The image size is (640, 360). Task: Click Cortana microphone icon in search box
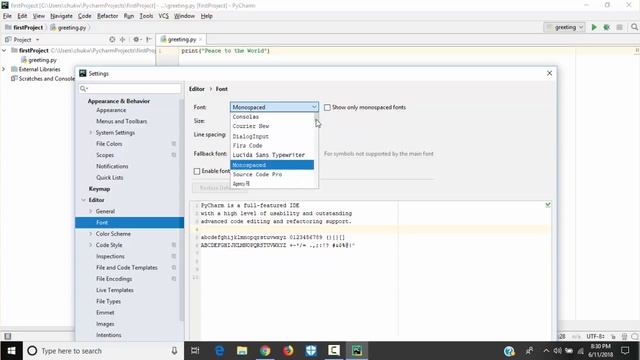click(174, 351)
